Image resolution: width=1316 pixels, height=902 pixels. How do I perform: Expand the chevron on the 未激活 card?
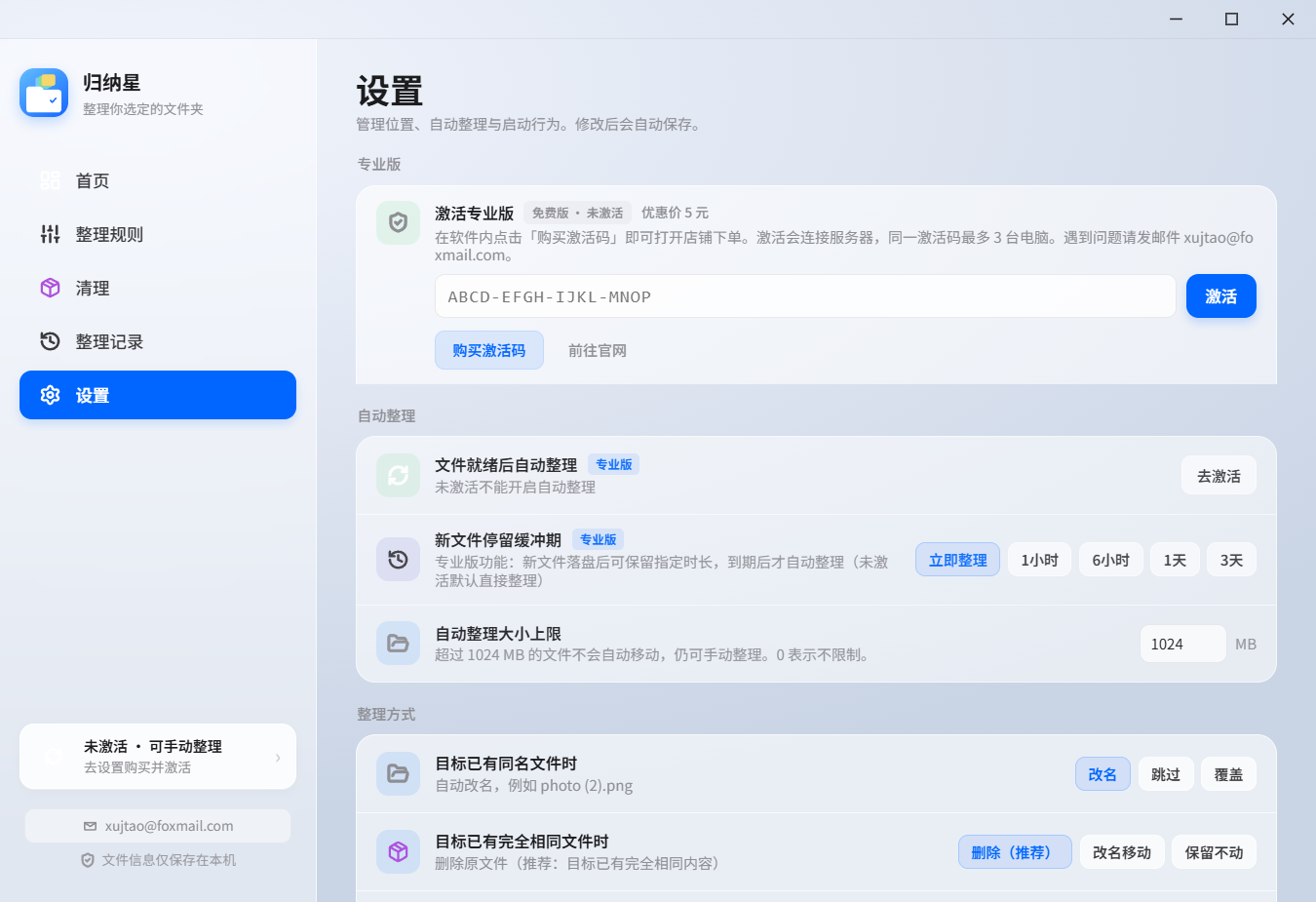tap(278, 758)
